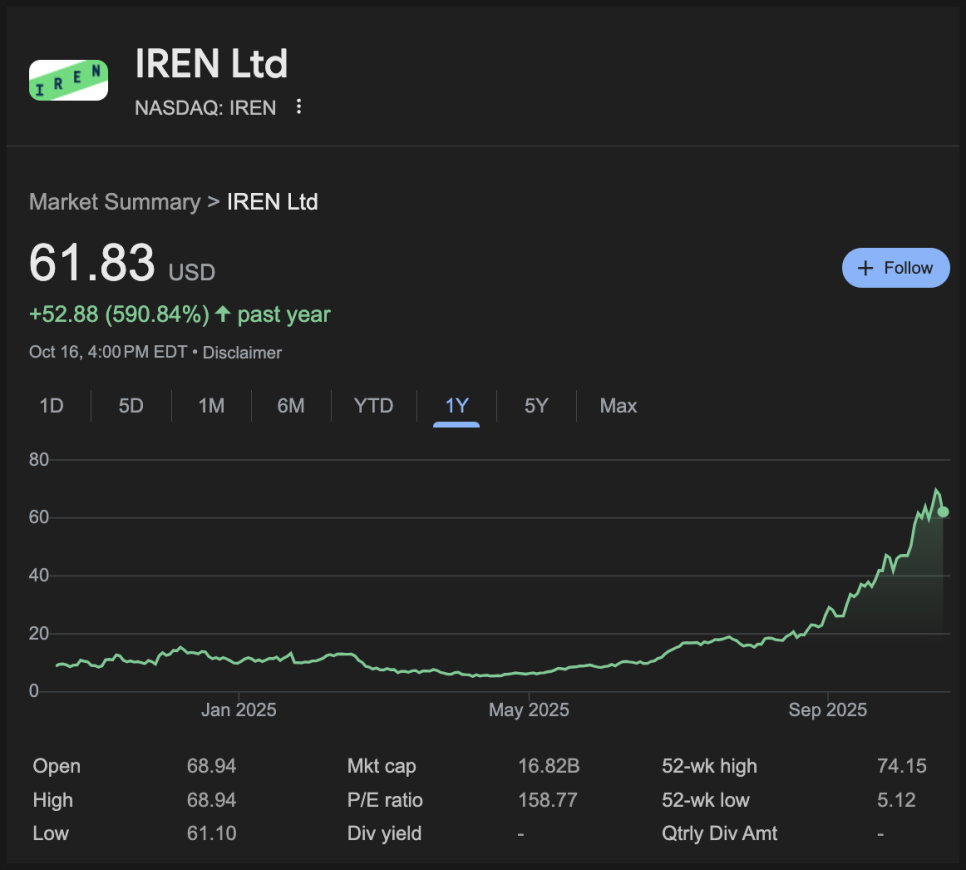The width and height of the screenshot is (966, 870).
Task: Click the P/E ratio label
Action: (x=384, y=800)
